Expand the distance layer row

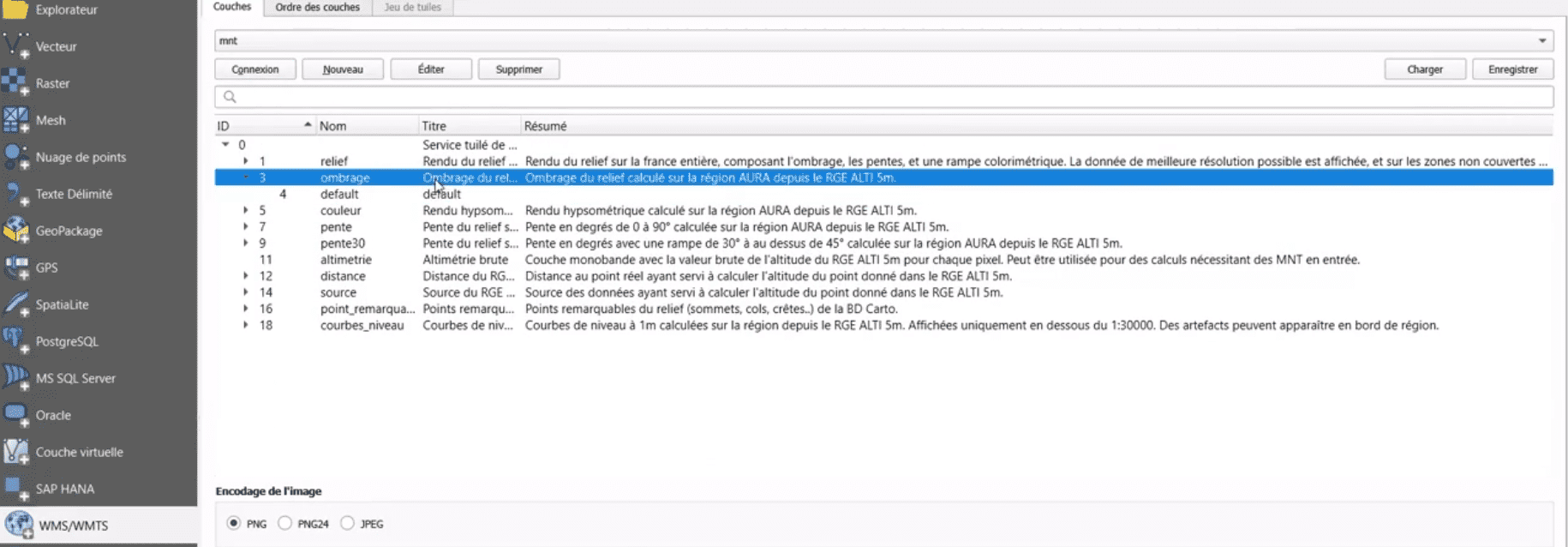pos(245,276)
